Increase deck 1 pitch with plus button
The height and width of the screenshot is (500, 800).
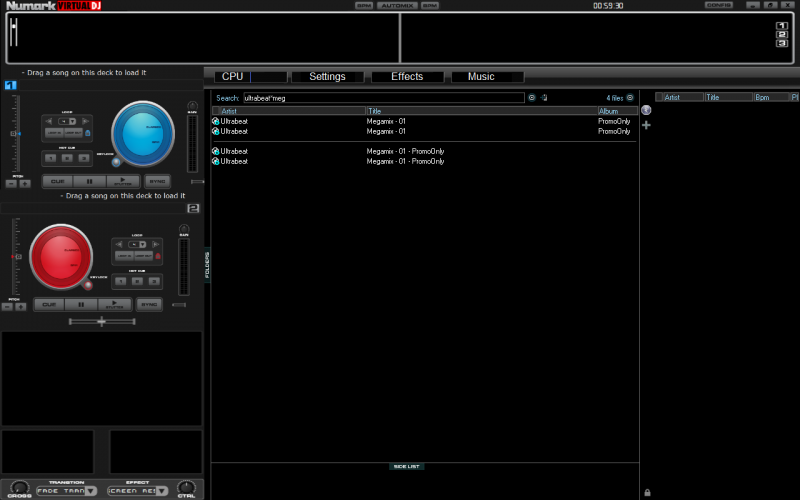(24, 183)
